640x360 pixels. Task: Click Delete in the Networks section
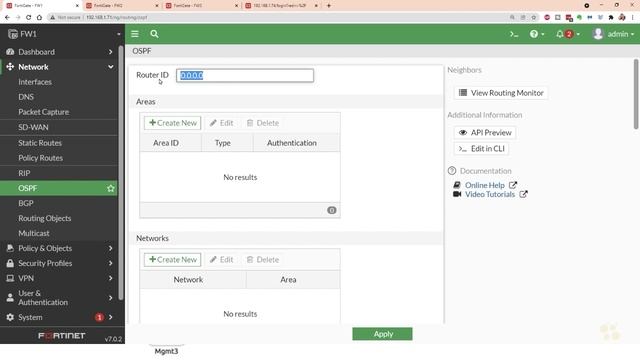tap(263, 260)
